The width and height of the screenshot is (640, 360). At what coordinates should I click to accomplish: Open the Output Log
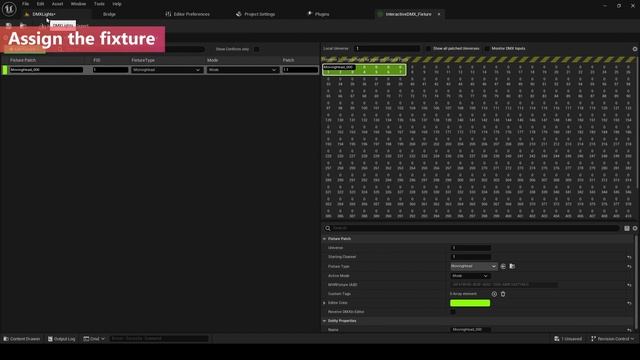click(x=62, y=339)
